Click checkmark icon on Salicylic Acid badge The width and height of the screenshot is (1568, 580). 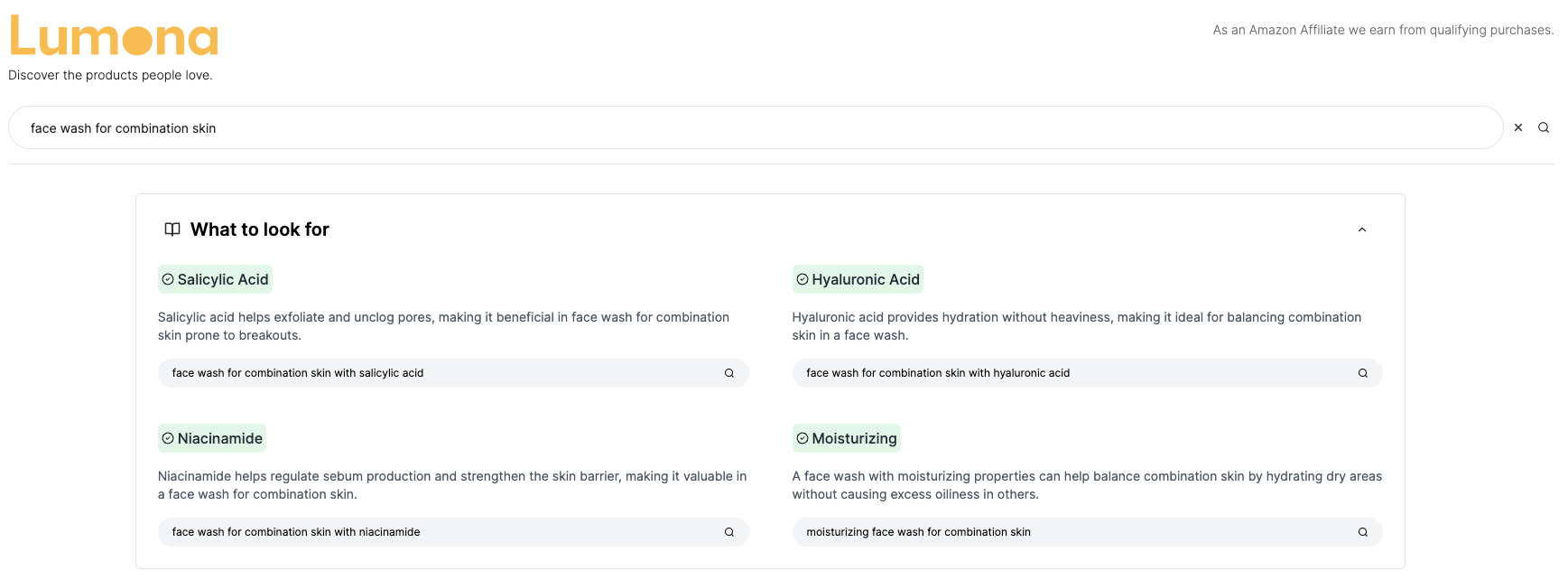[x=168, y=279]
